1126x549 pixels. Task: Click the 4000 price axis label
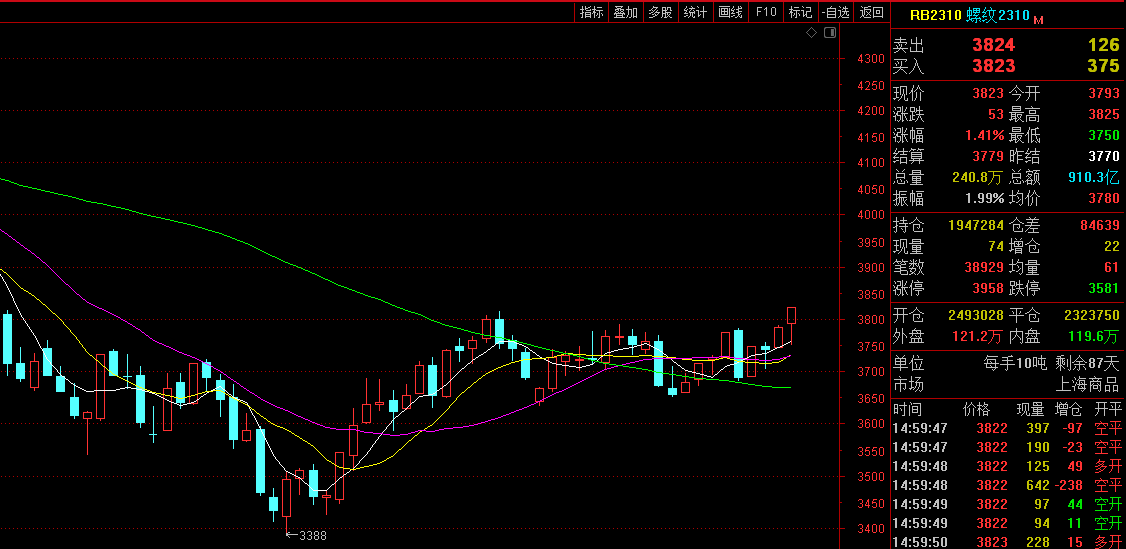tap(870, 215)
